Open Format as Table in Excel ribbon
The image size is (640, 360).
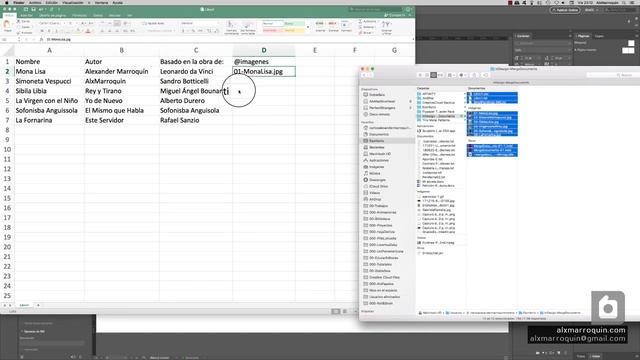tap(247, 28)
